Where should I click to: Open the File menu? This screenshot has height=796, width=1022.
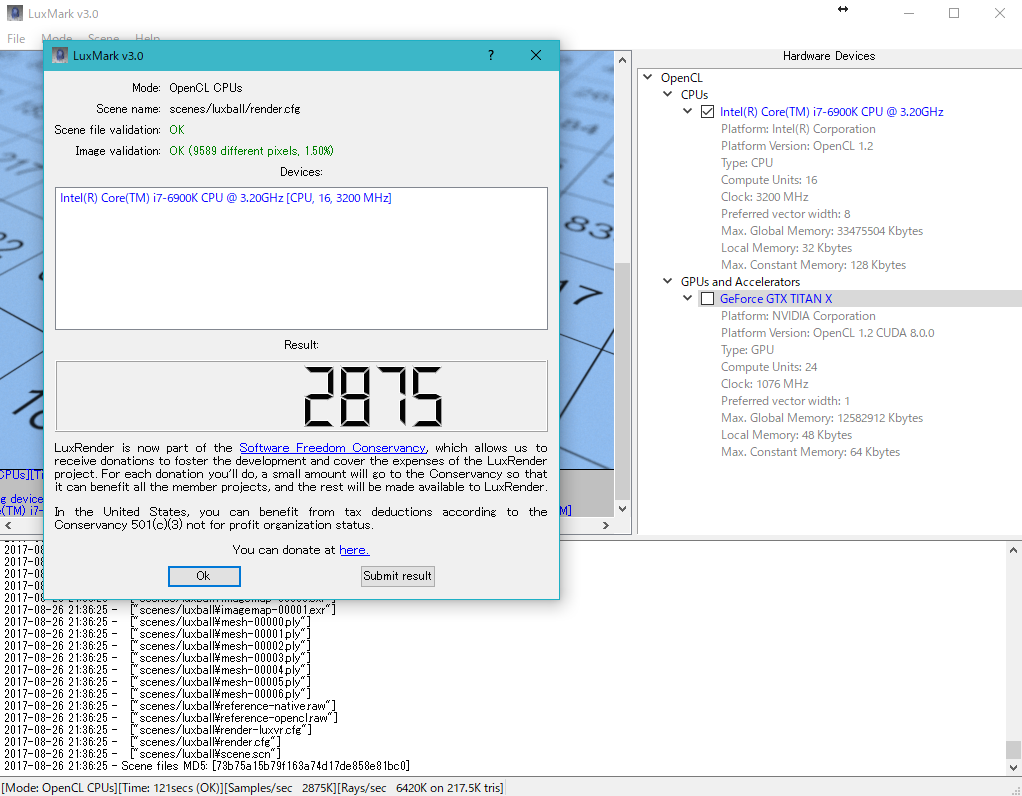tap(16, 39)
